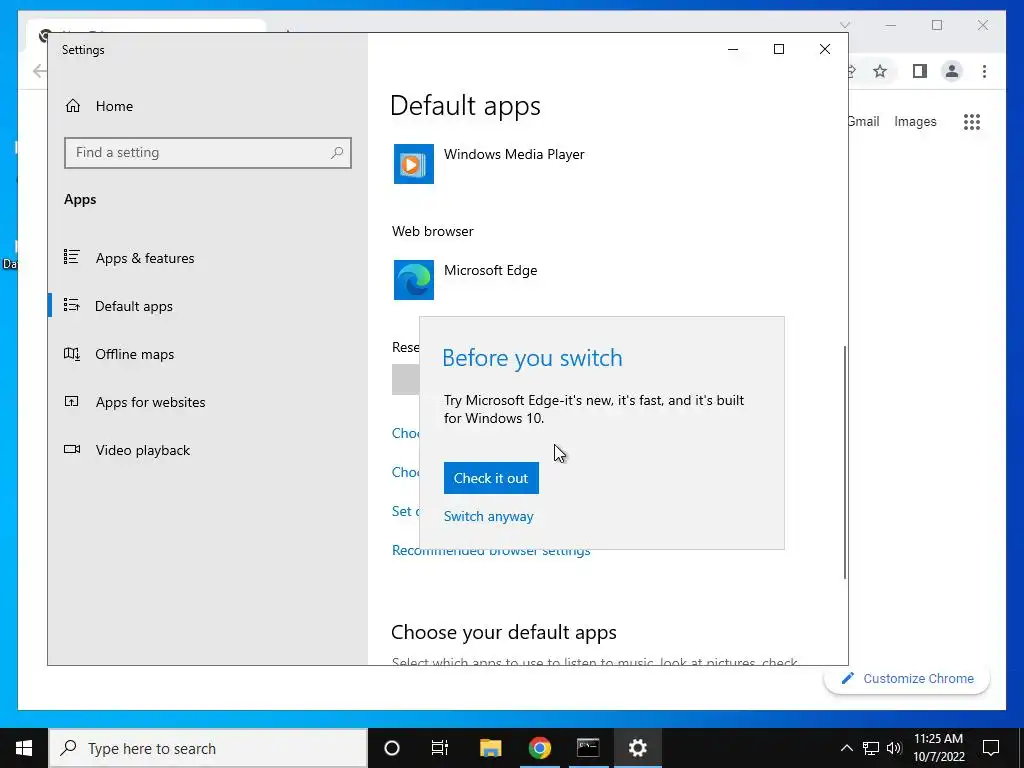Open Chrome tab search chevron
This screenshot has height=768, width=1024.
(x=844, y=25)
